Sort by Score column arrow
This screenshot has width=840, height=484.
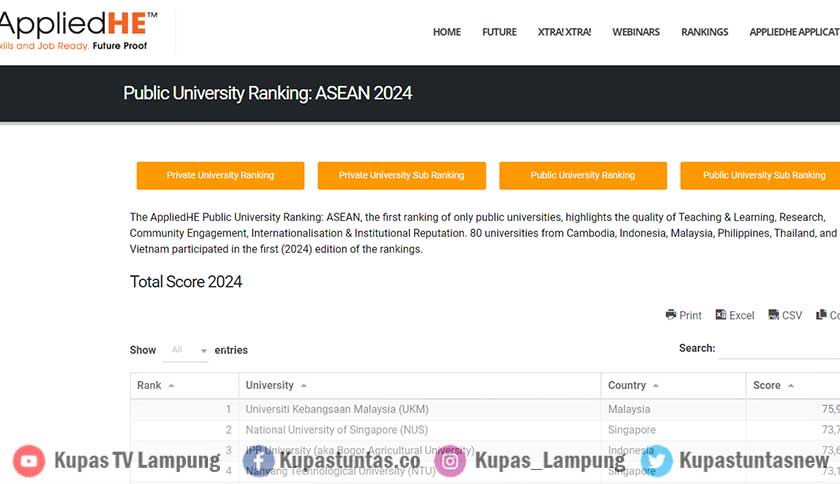(x=791, y=386)
